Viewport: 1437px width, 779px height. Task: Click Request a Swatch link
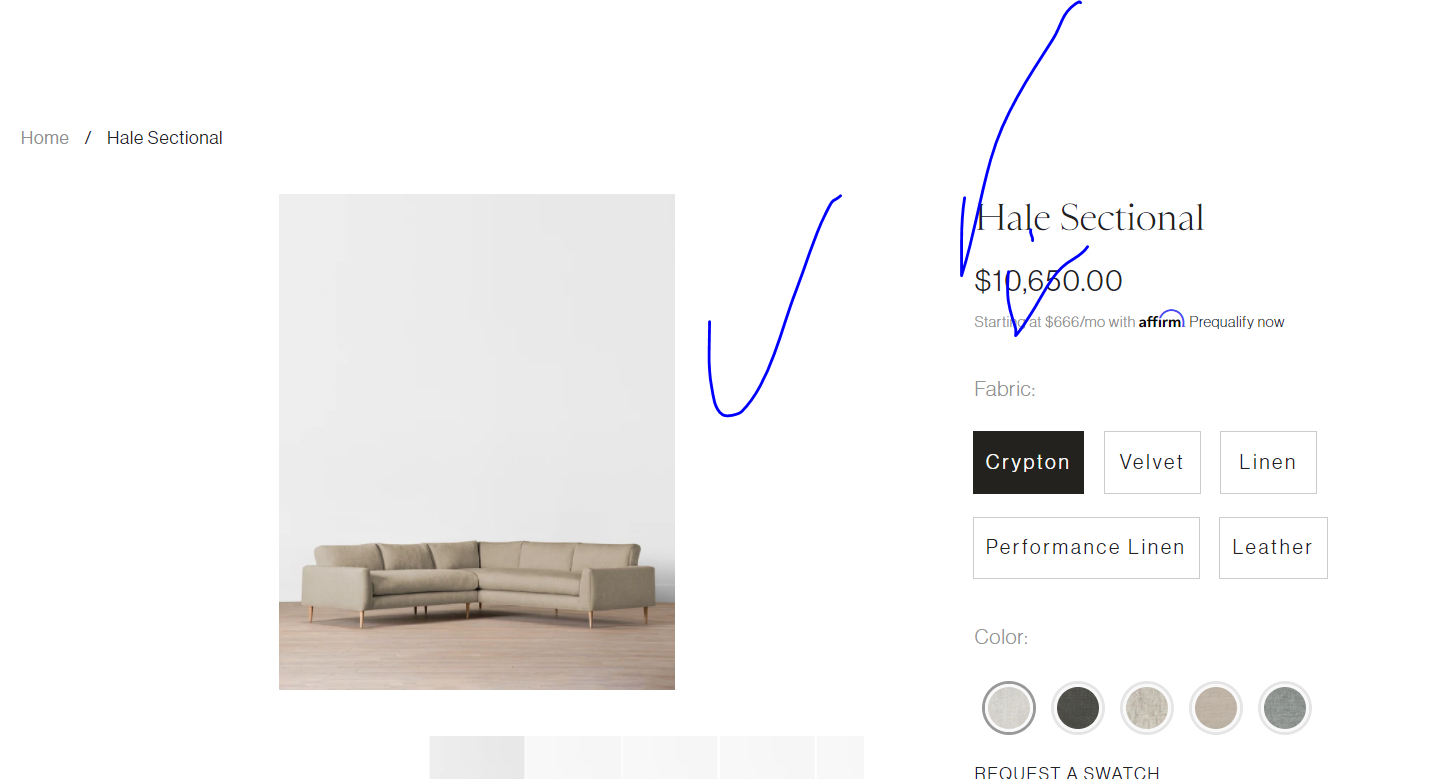tap(1067, 772)
